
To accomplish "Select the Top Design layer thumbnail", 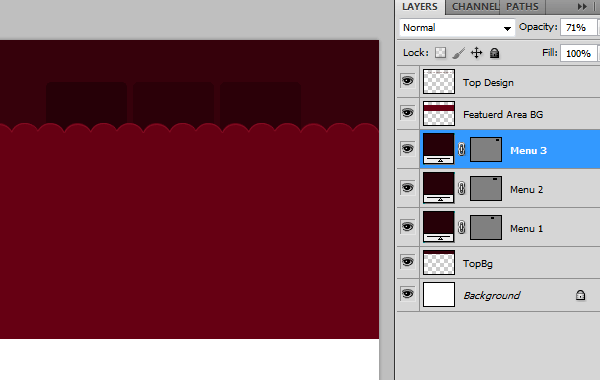I will [x=439, y=82].
